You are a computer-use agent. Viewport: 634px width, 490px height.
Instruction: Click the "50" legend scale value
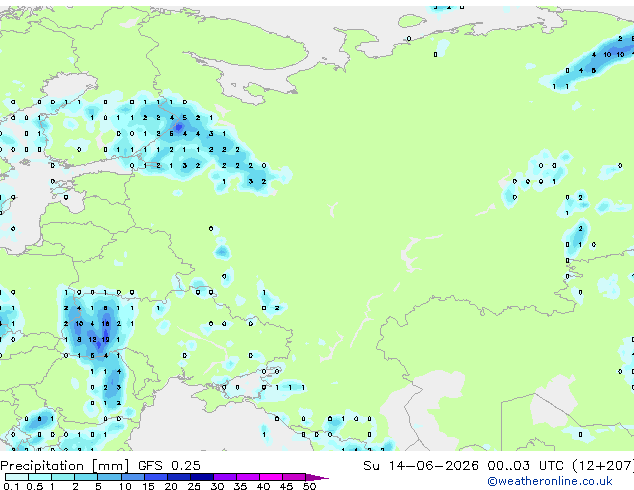pos(309,486)
